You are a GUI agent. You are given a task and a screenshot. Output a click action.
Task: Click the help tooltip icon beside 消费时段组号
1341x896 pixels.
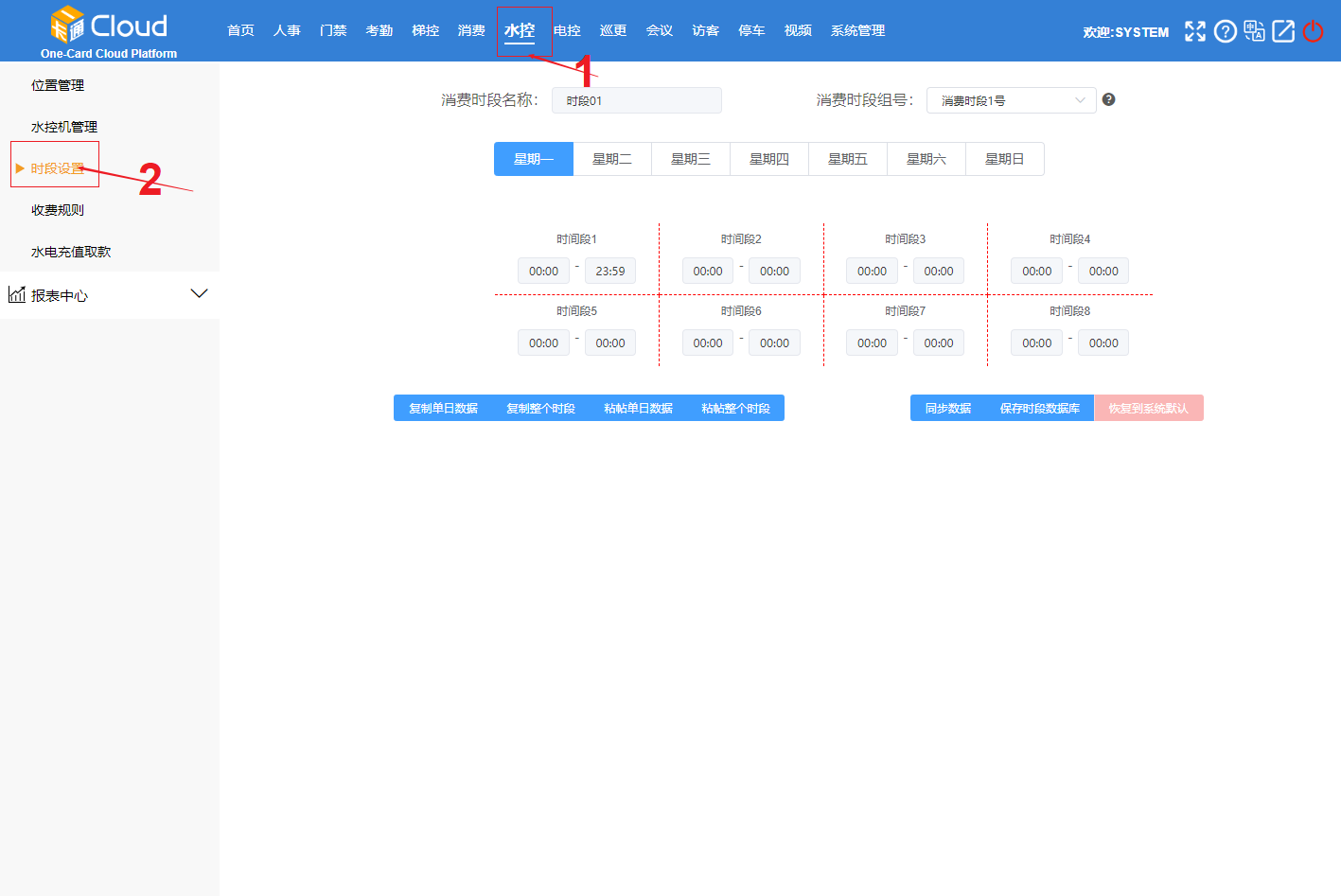1109,99
